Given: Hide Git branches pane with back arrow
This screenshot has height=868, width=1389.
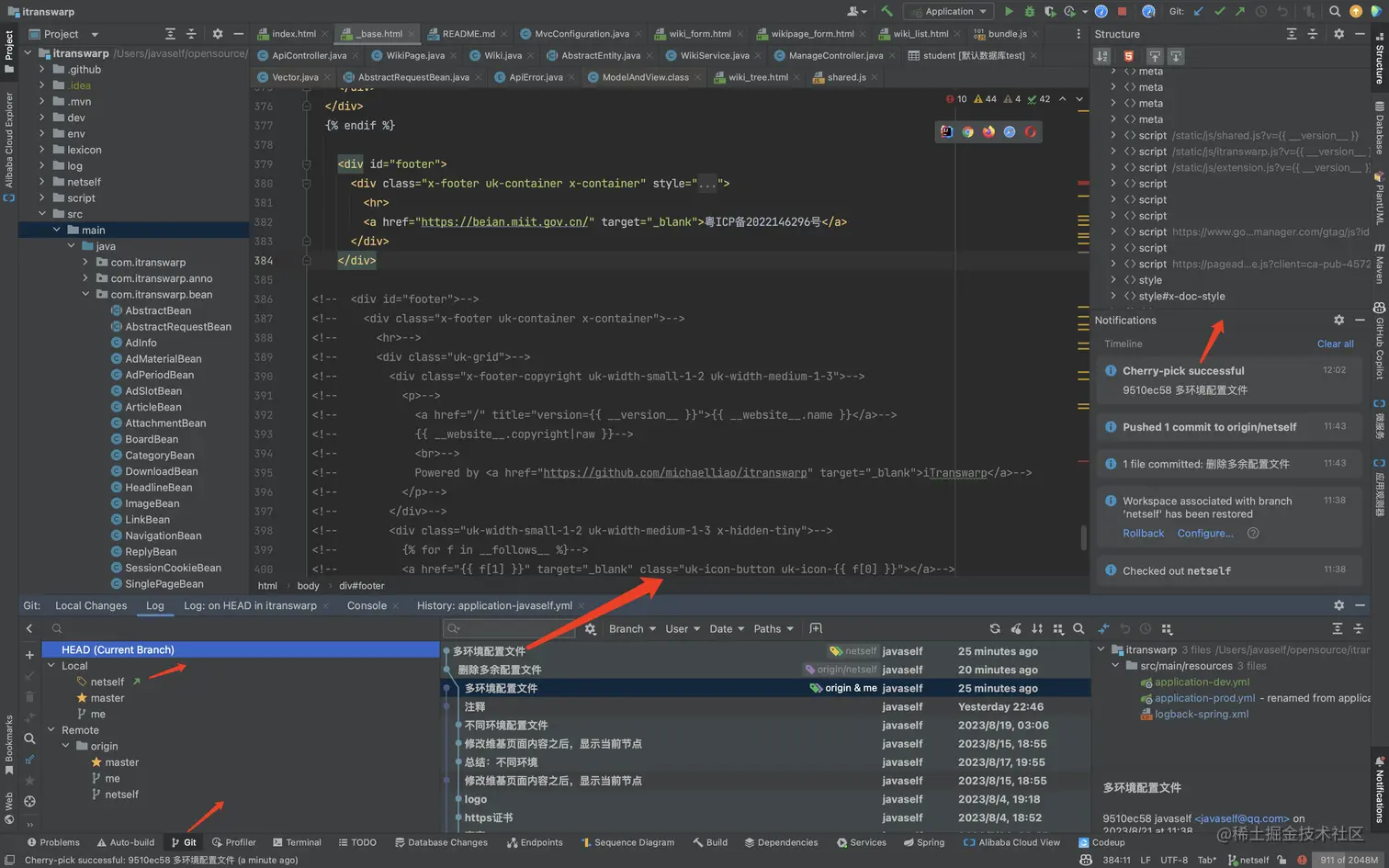Looking at the screenshot, I should 29,628.
